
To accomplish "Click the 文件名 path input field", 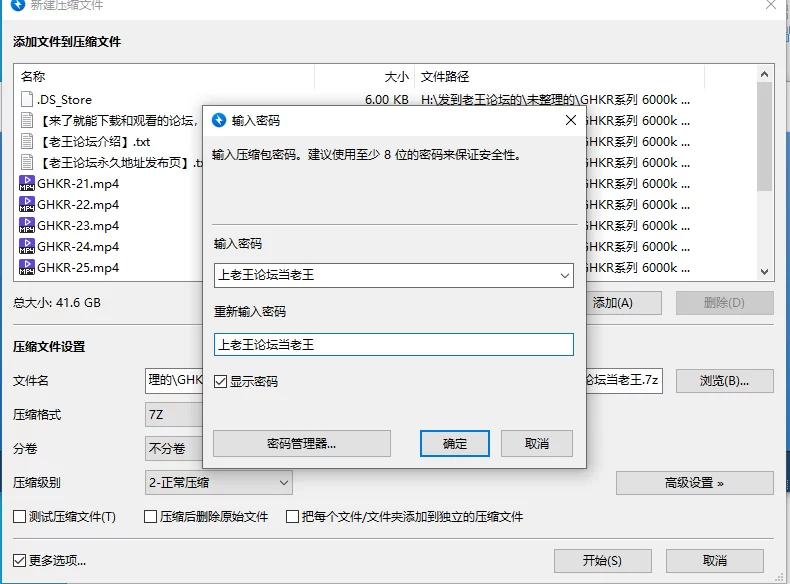I will [x=174, y=381].
